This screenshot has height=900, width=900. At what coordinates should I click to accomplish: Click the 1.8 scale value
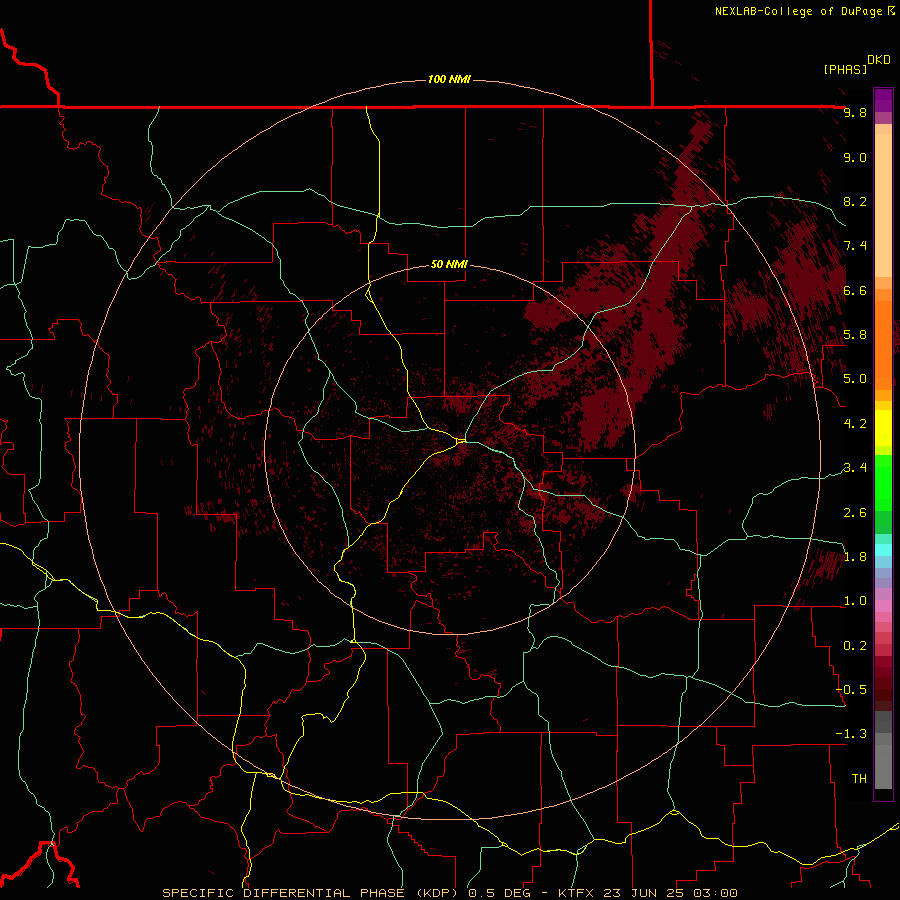[855, 556]
